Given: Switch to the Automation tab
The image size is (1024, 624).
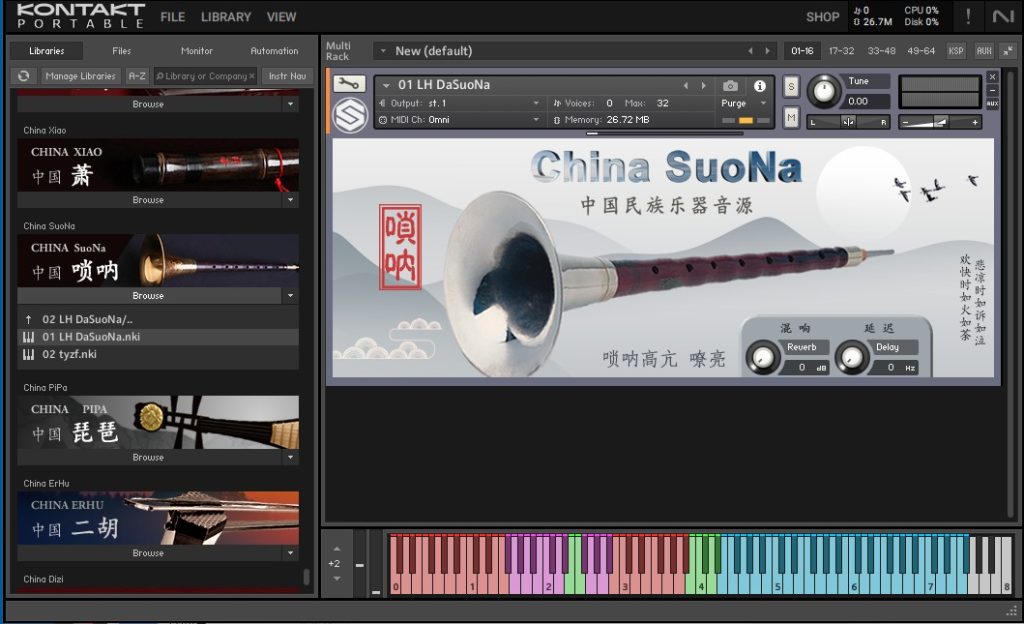Looking at the screenshot, I should tap(274, 51).
